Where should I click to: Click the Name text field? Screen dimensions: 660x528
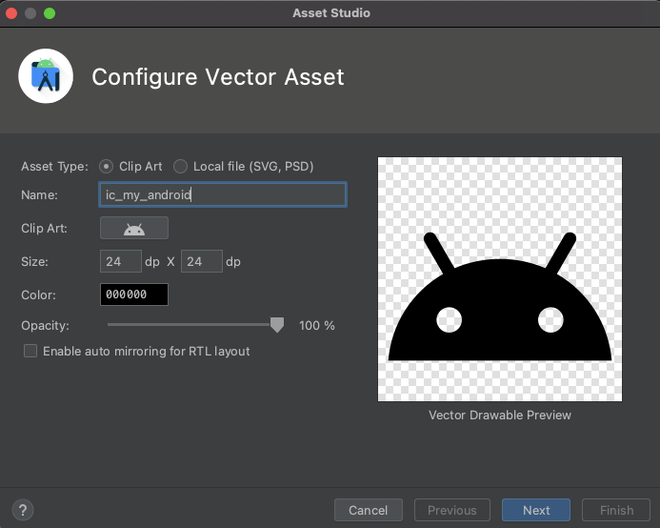pyautogui.click(x=223, y=195)
